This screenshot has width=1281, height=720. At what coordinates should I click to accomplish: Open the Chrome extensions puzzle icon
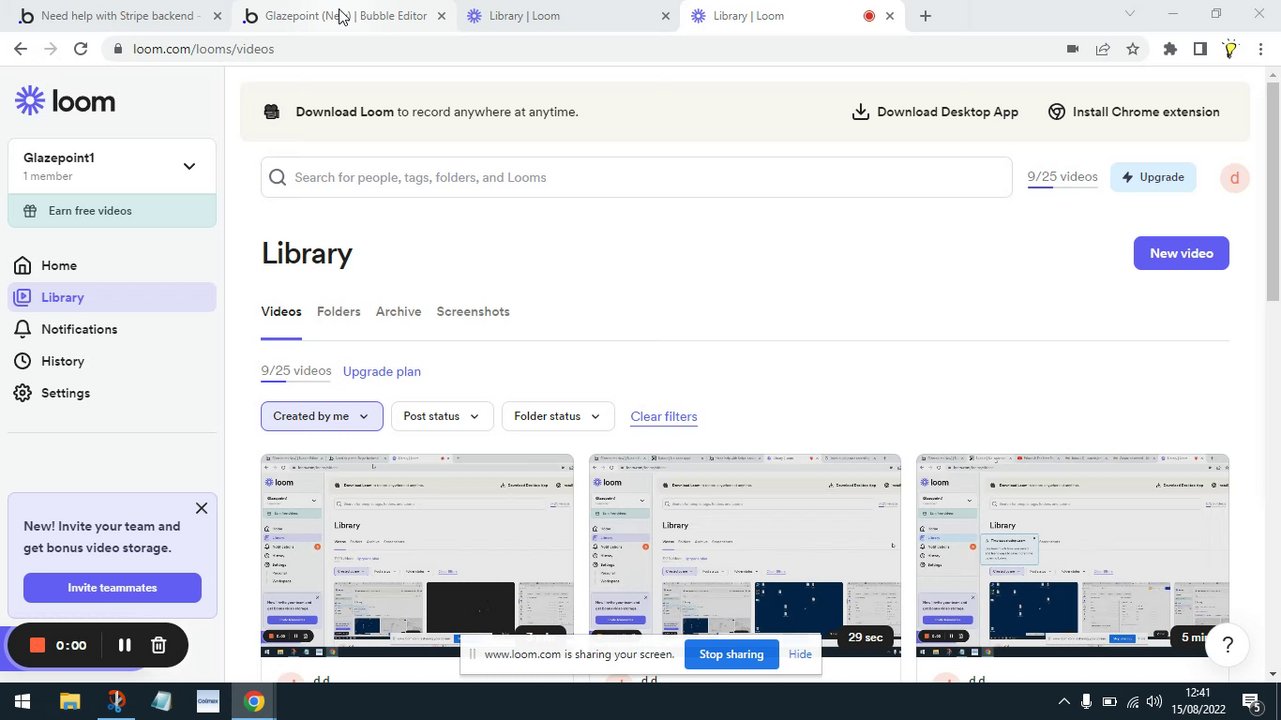coord(1169,49)
